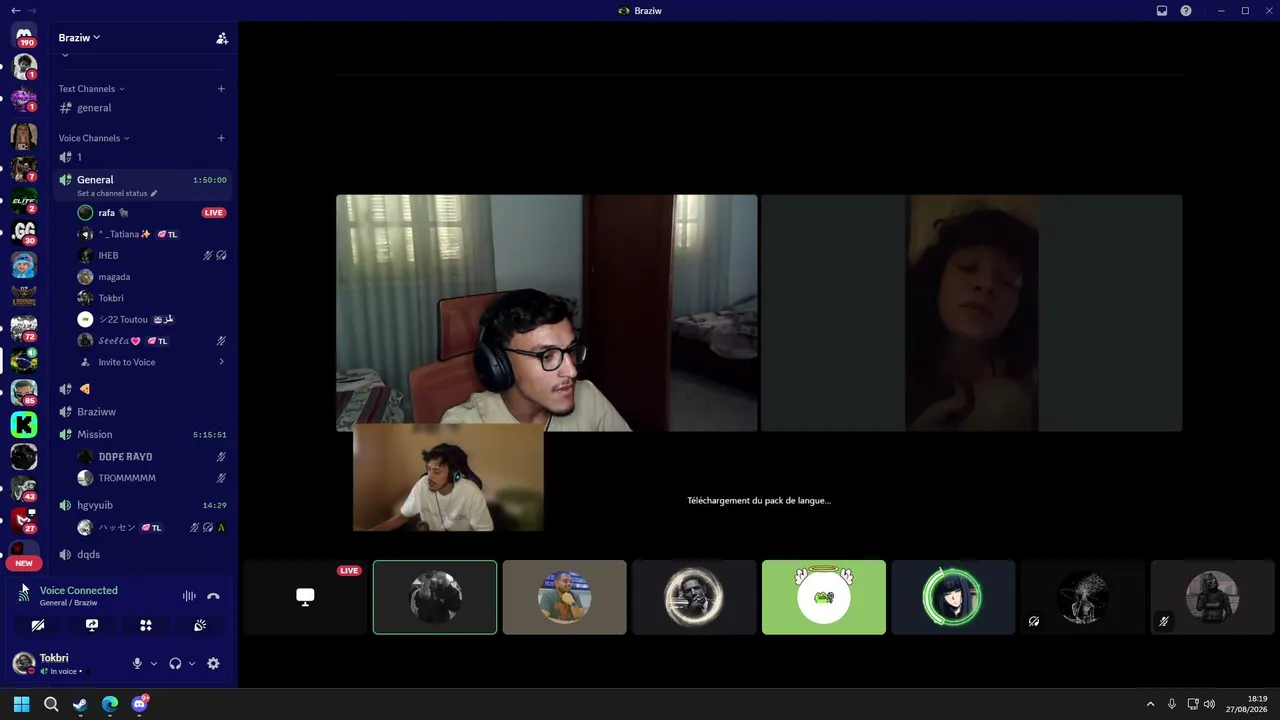1280x720 pixels.
Task: Click Invite to Voice
Action: [x=126, y=362]
